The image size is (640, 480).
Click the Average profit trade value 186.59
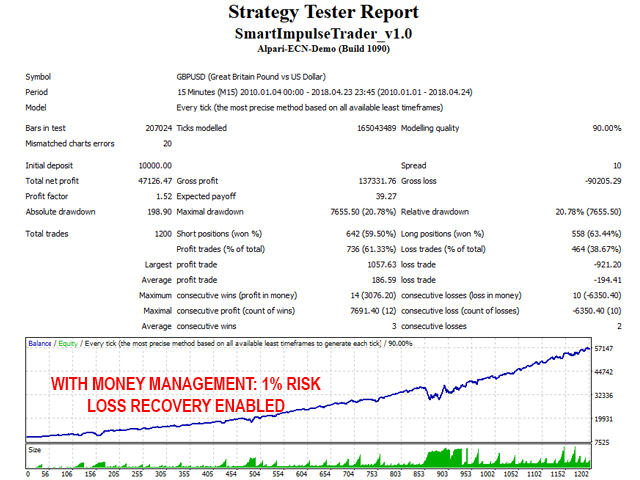[x=384, y=280]
